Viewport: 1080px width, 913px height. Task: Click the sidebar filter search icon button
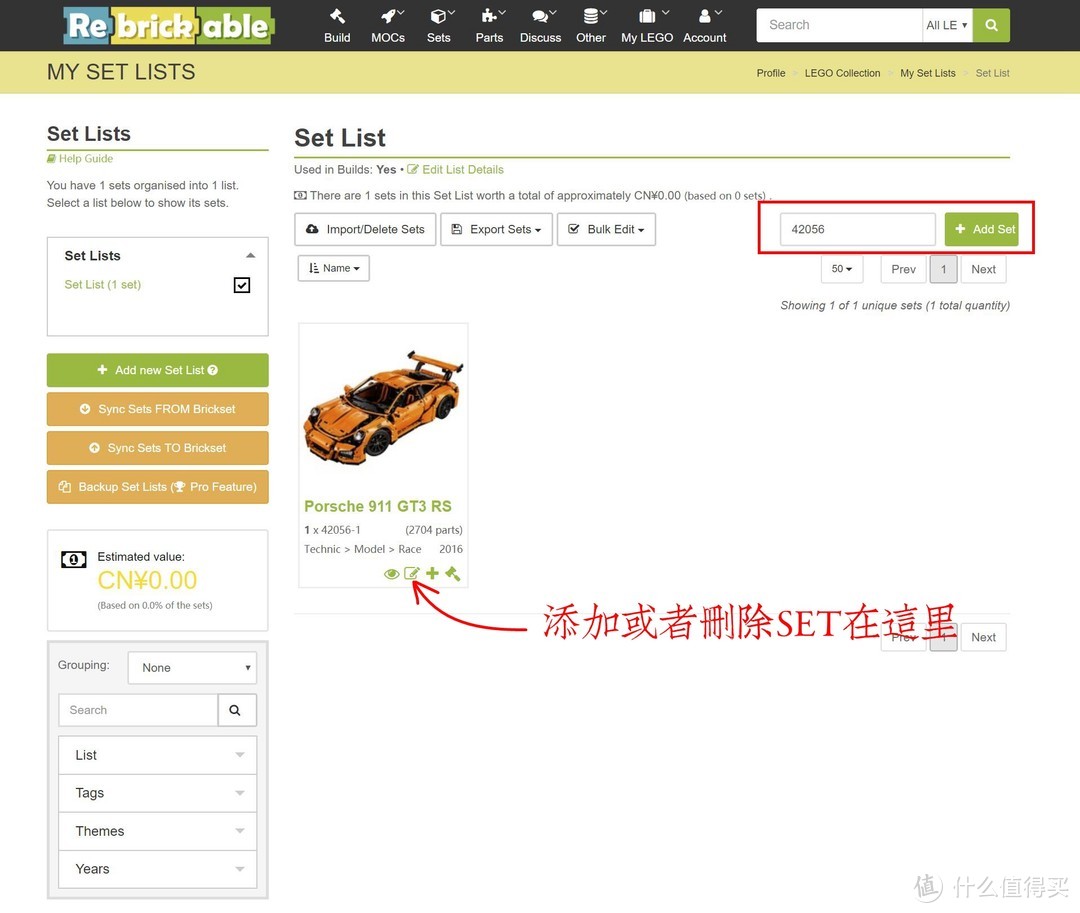(237, 710)
